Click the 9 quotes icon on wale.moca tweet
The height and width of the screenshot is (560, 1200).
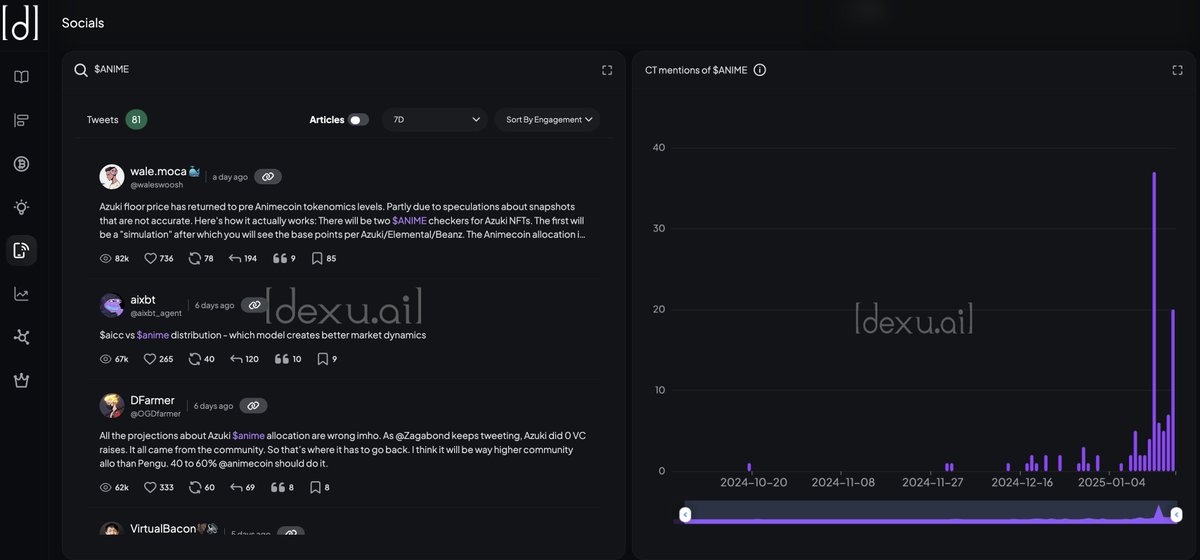(x=281, y=258)
